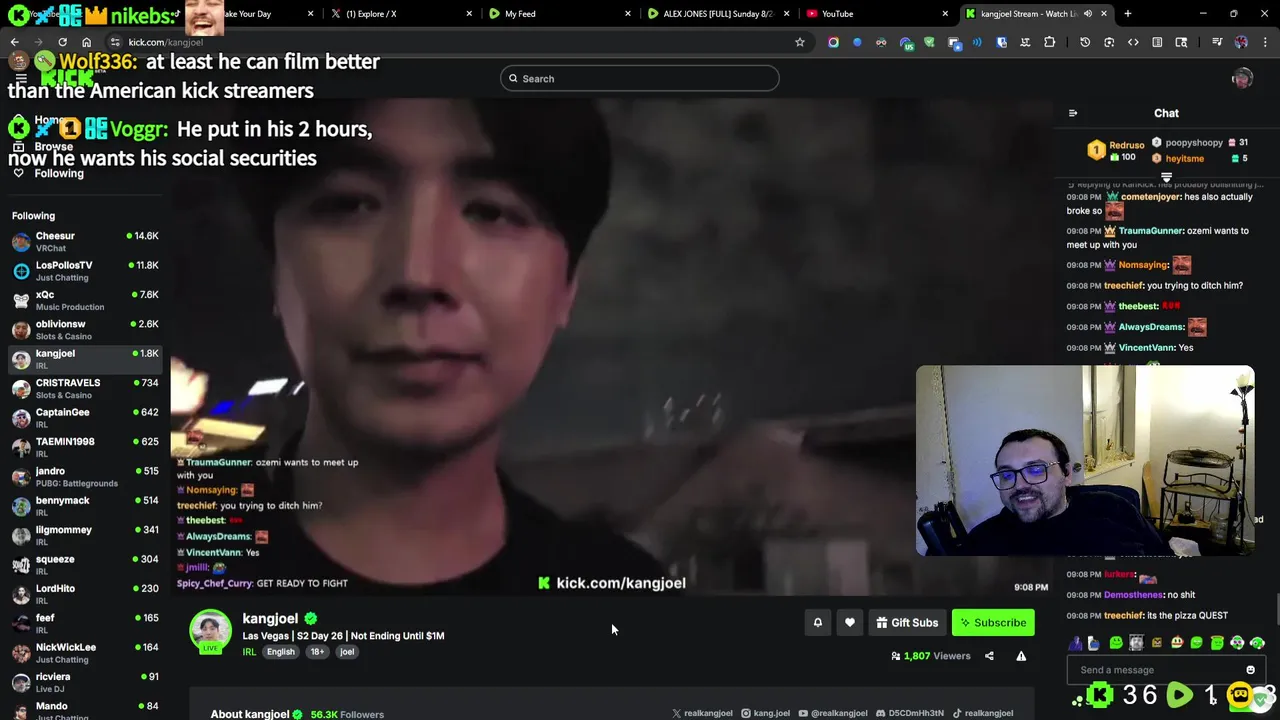Open NickWickLee channel in sidebar
Image resolution: width=1280 pixels, height=720 pixels.
pyautogui.click(x=85, y=653)
